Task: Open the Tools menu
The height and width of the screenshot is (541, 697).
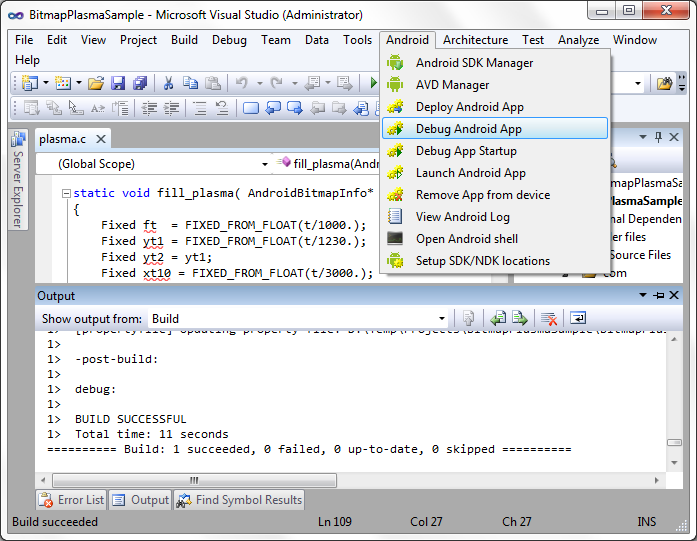Action: [357, 40]
